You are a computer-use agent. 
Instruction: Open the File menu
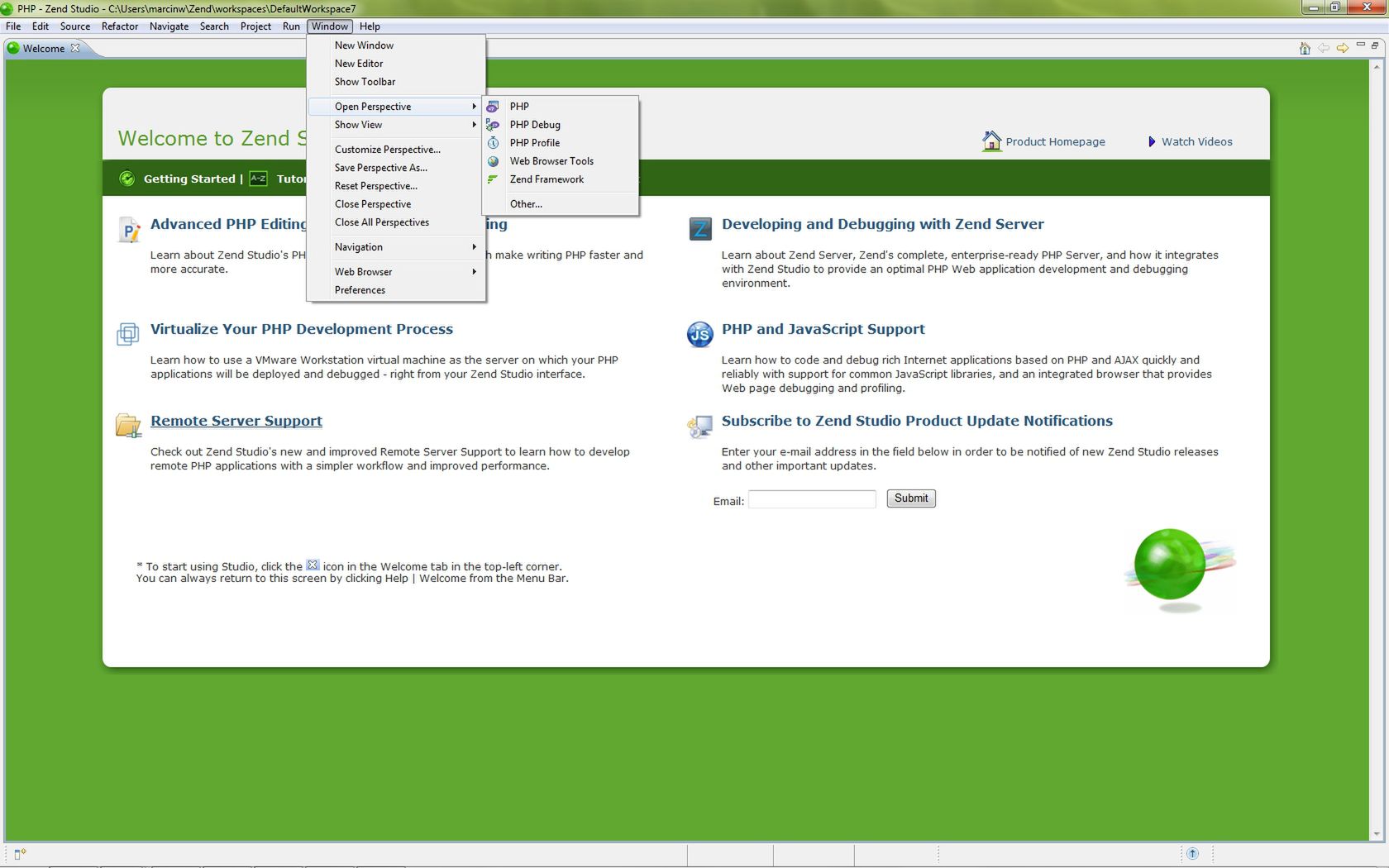tap(13, 26)
